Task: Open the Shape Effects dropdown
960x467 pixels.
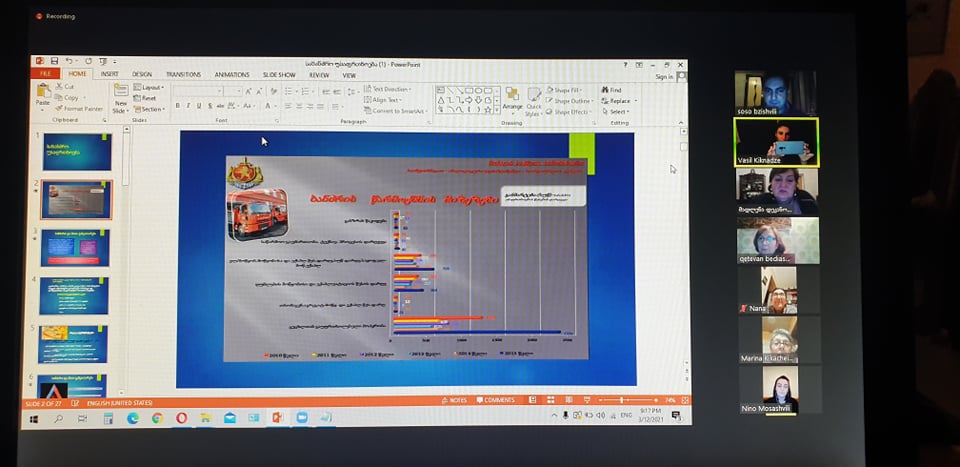Action: [x=569, y=112]
